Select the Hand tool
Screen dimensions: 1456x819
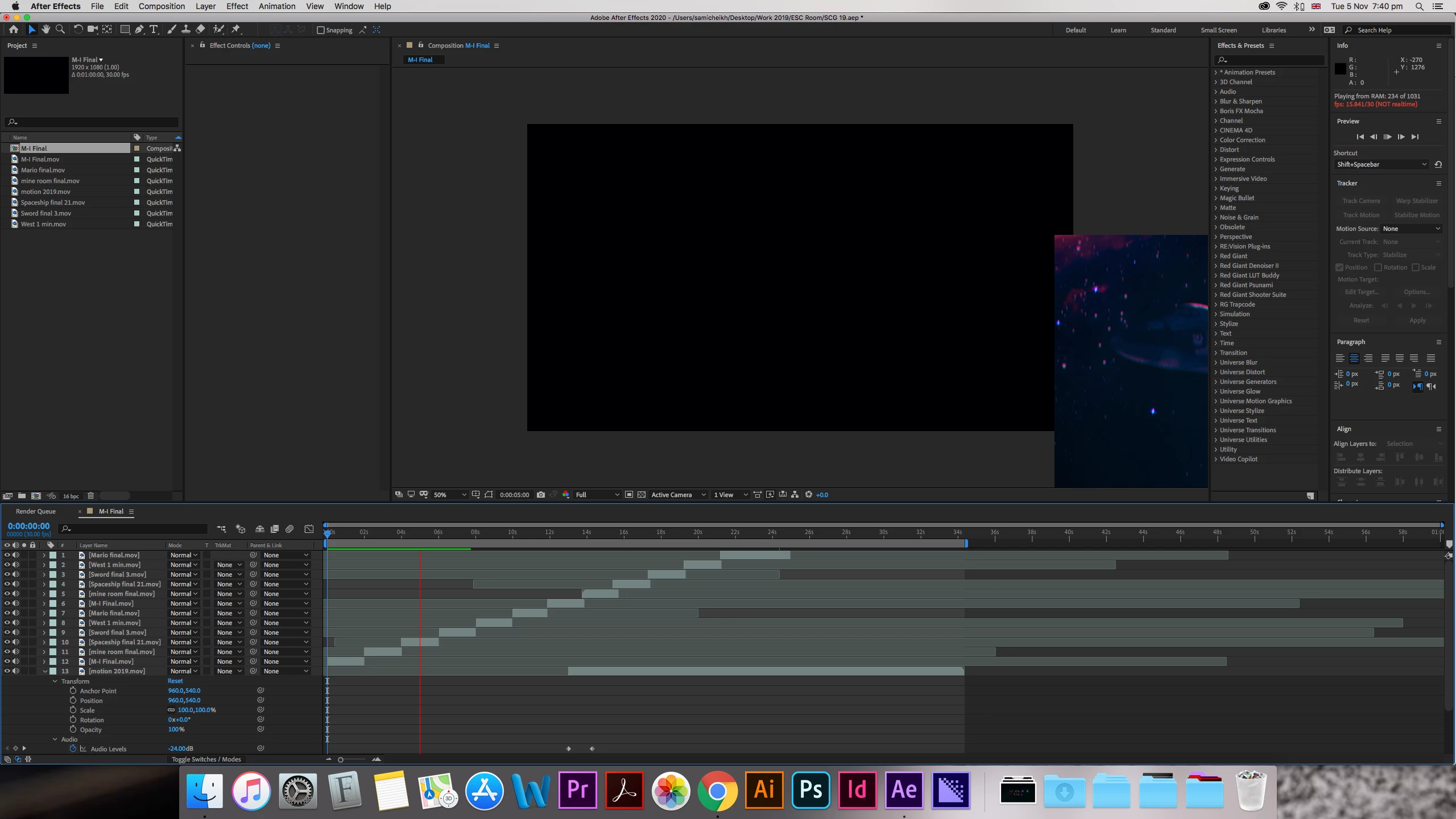pyautogui.click(x=45, y=30)
